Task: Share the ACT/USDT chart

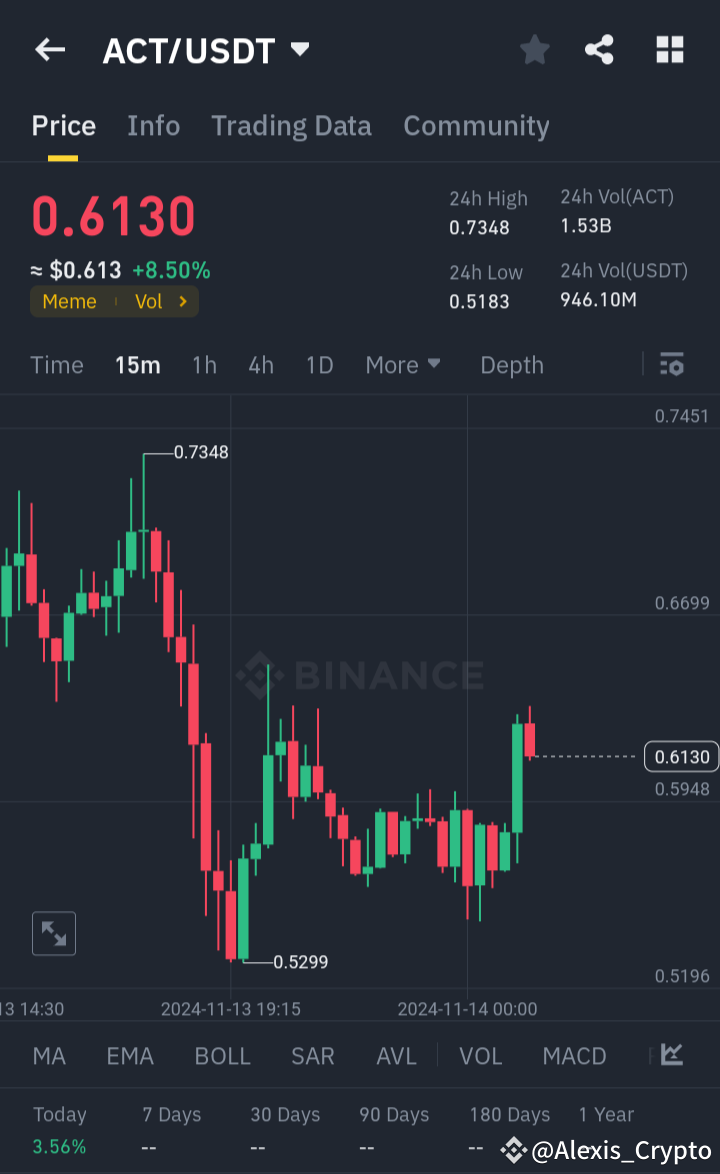Action: (599, 49)
